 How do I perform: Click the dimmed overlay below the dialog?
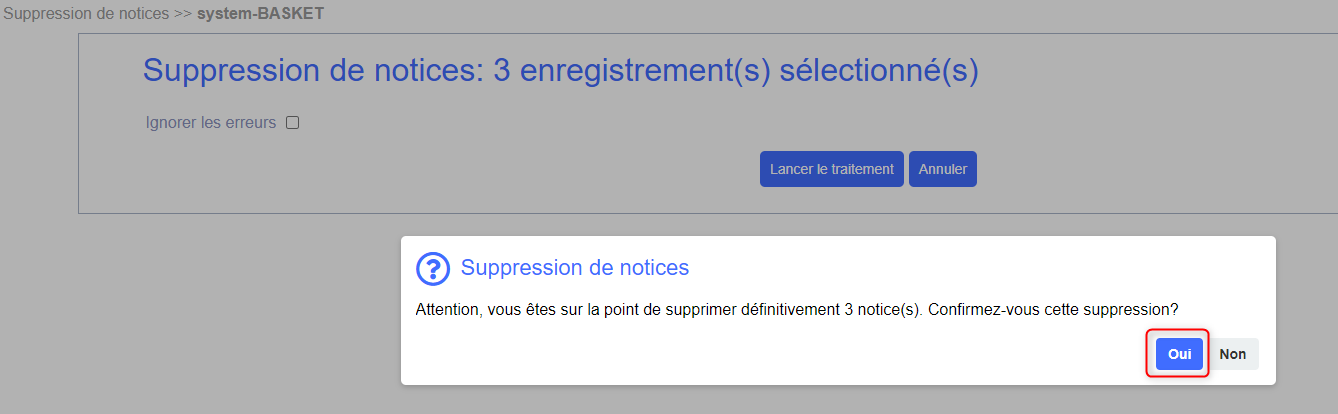838,399
